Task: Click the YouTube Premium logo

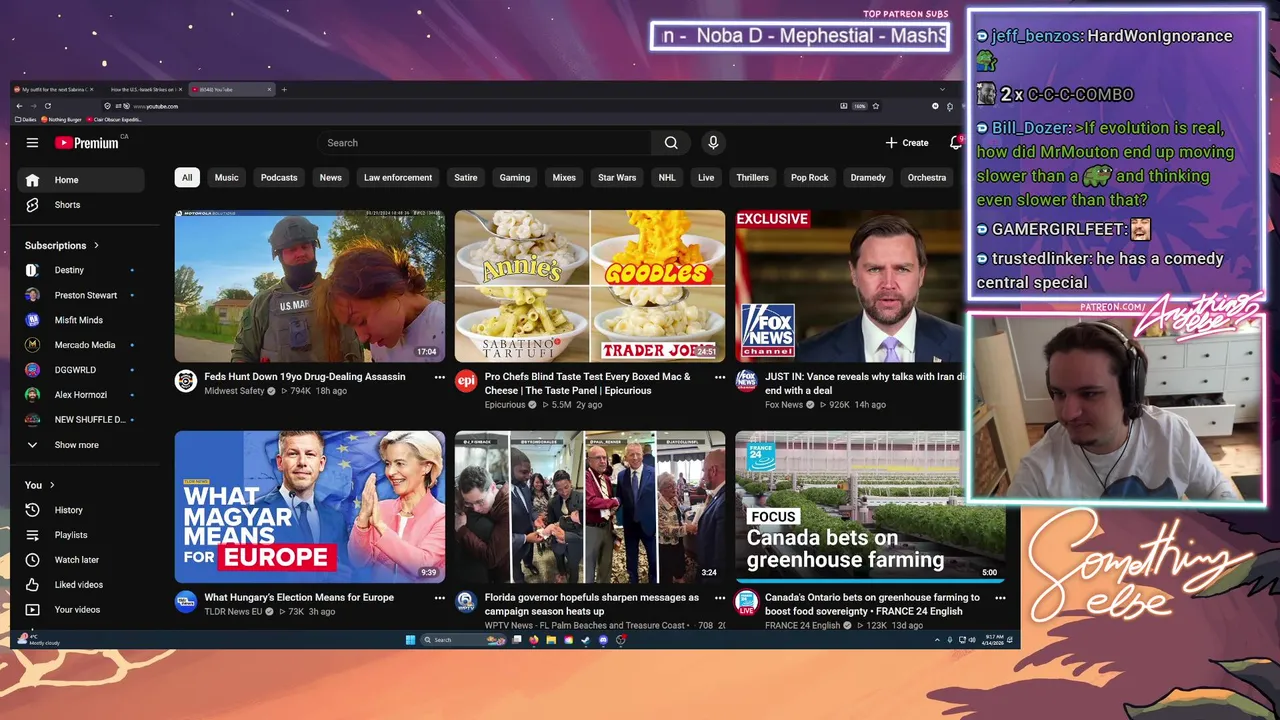Action: 87,143
